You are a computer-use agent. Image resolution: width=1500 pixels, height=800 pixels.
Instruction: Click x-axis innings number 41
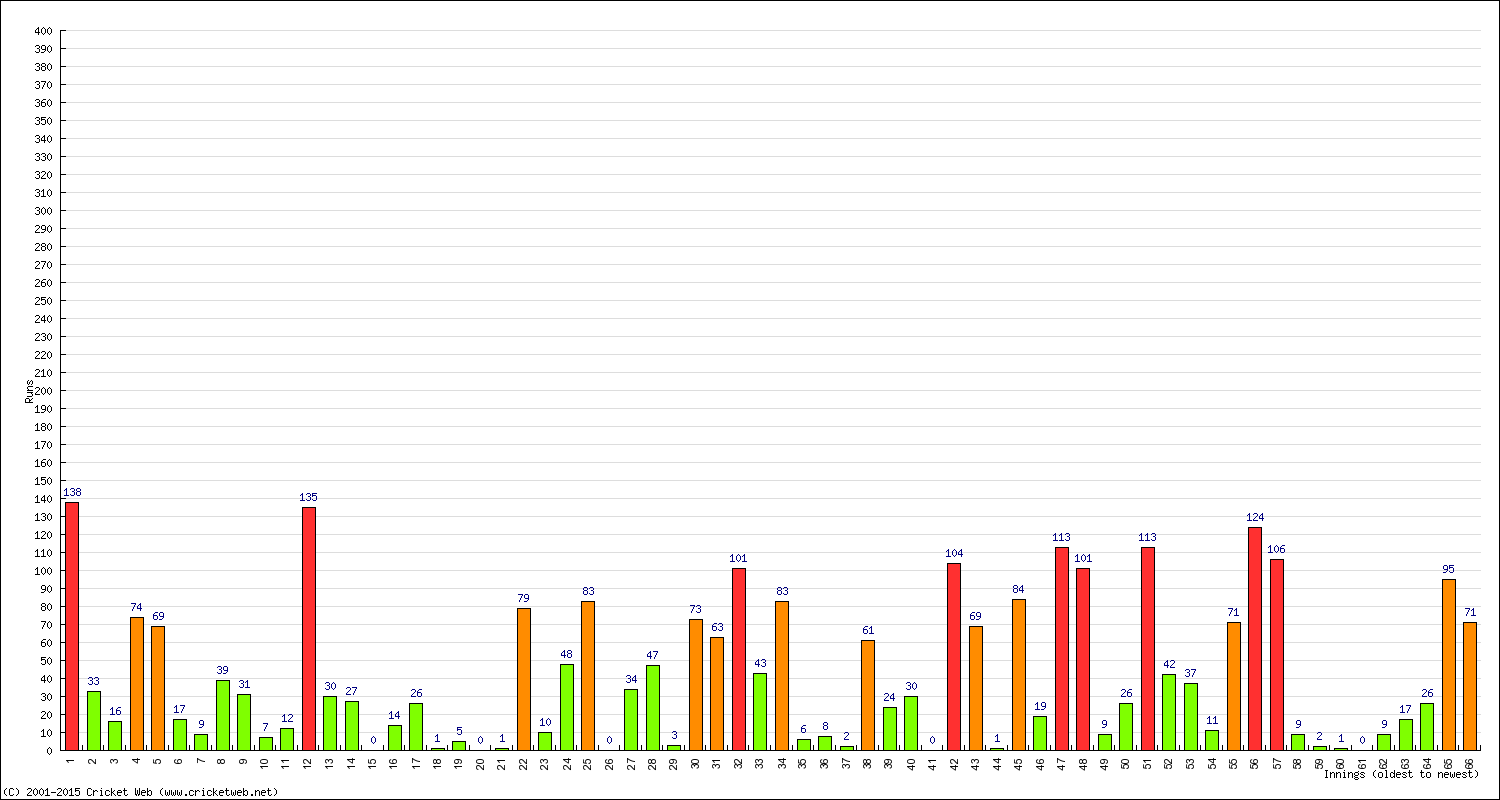coord(932,762)
